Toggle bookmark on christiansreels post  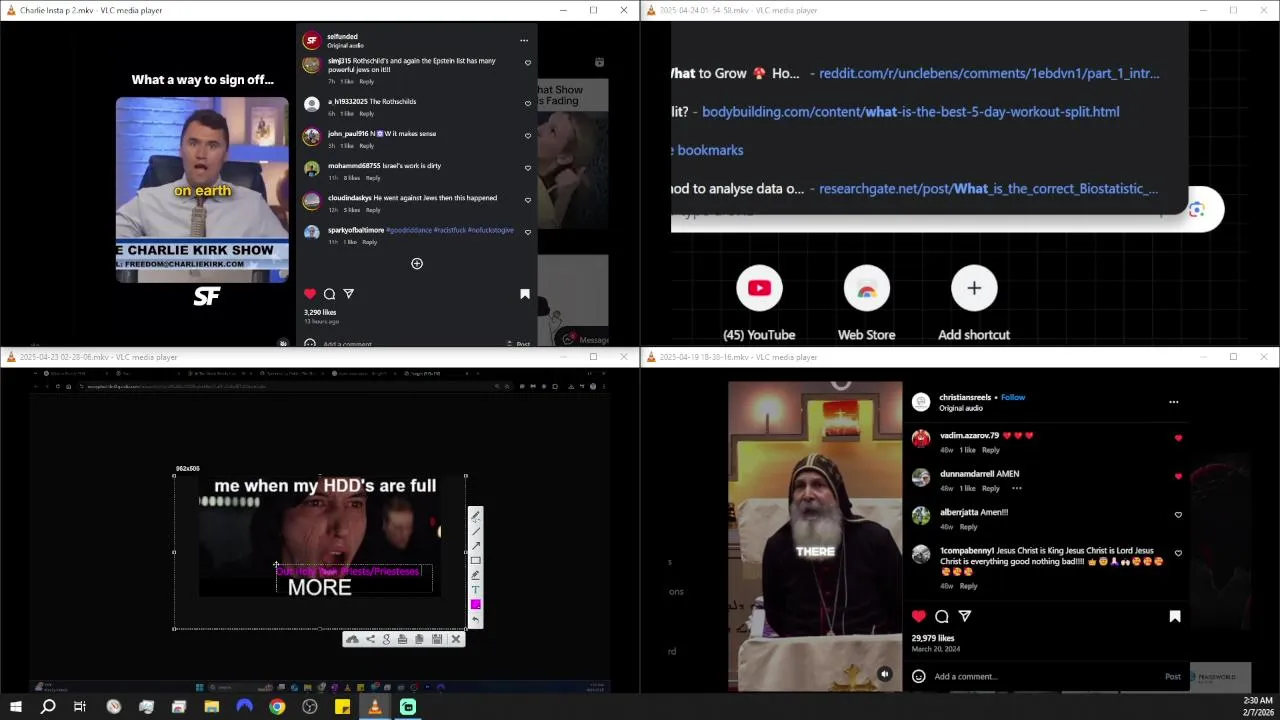(1175, 617)
